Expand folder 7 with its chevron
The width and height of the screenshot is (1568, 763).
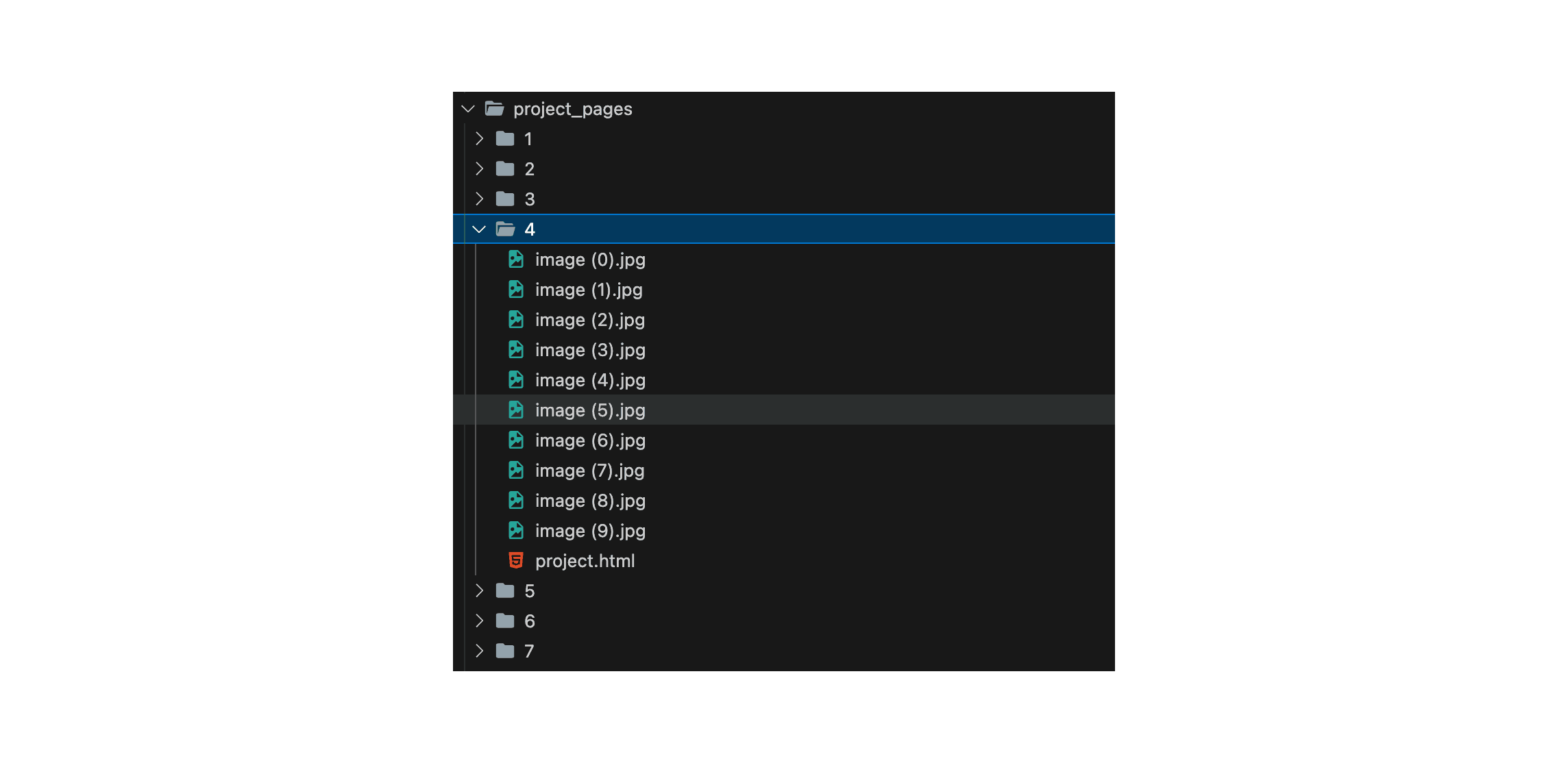click(479, 651)
